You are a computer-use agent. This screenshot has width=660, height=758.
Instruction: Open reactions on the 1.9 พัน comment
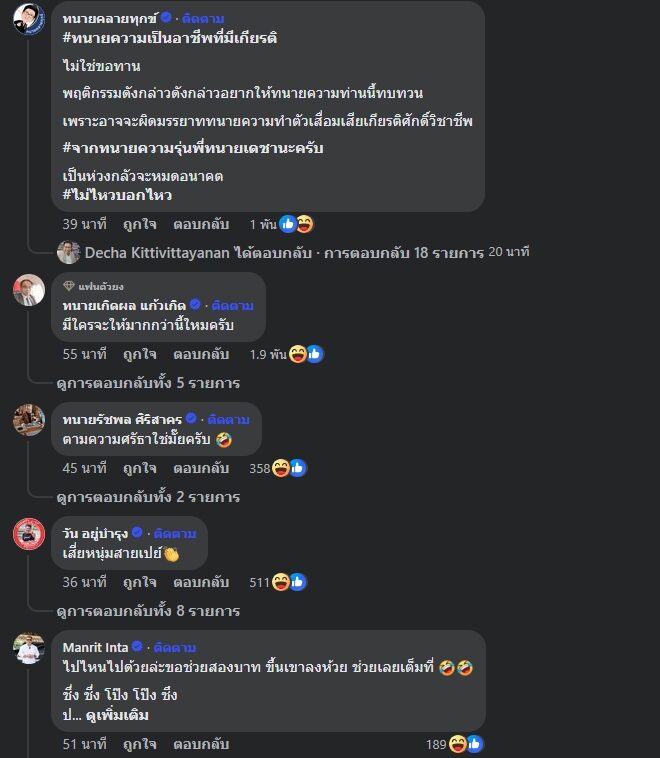click(306, 354)
